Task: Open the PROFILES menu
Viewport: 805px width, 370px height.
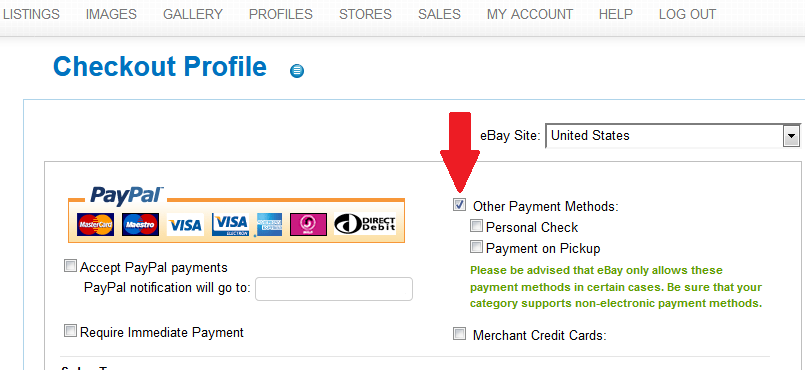Action: click(x=281, y=14)
